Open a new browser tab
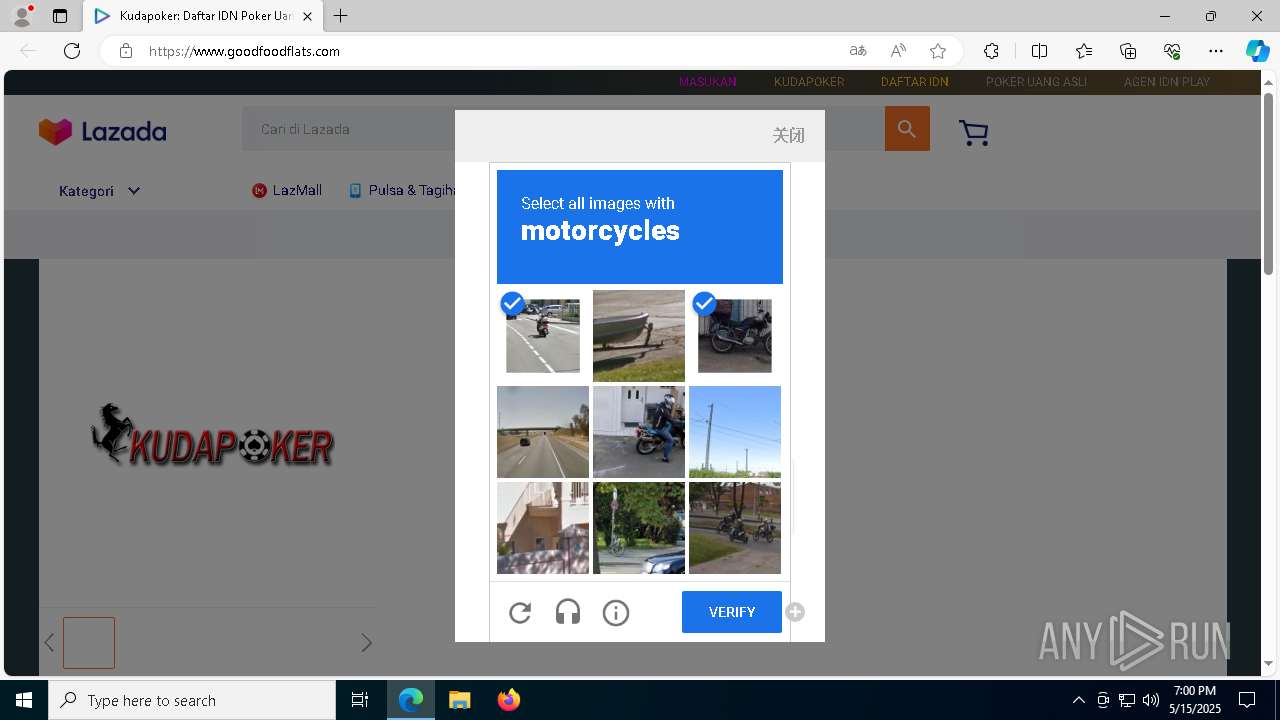Screen dimensions: 1280x720 [341, 16]
